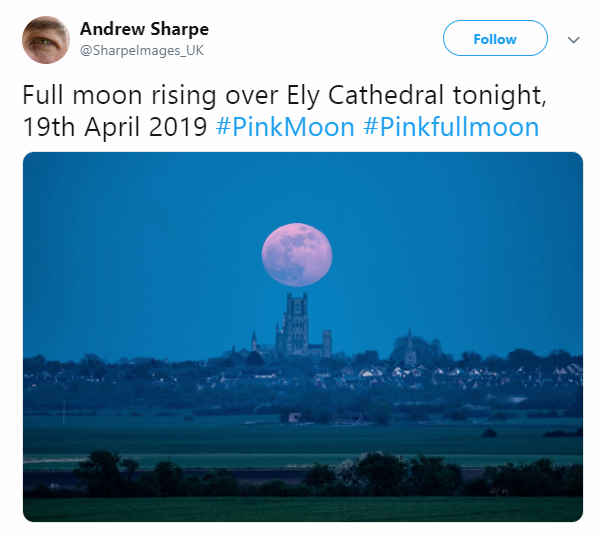Open the Ely Cathedral moon photo
The image size is (605, 537).
pyautogui.click(x=303, y=337)
